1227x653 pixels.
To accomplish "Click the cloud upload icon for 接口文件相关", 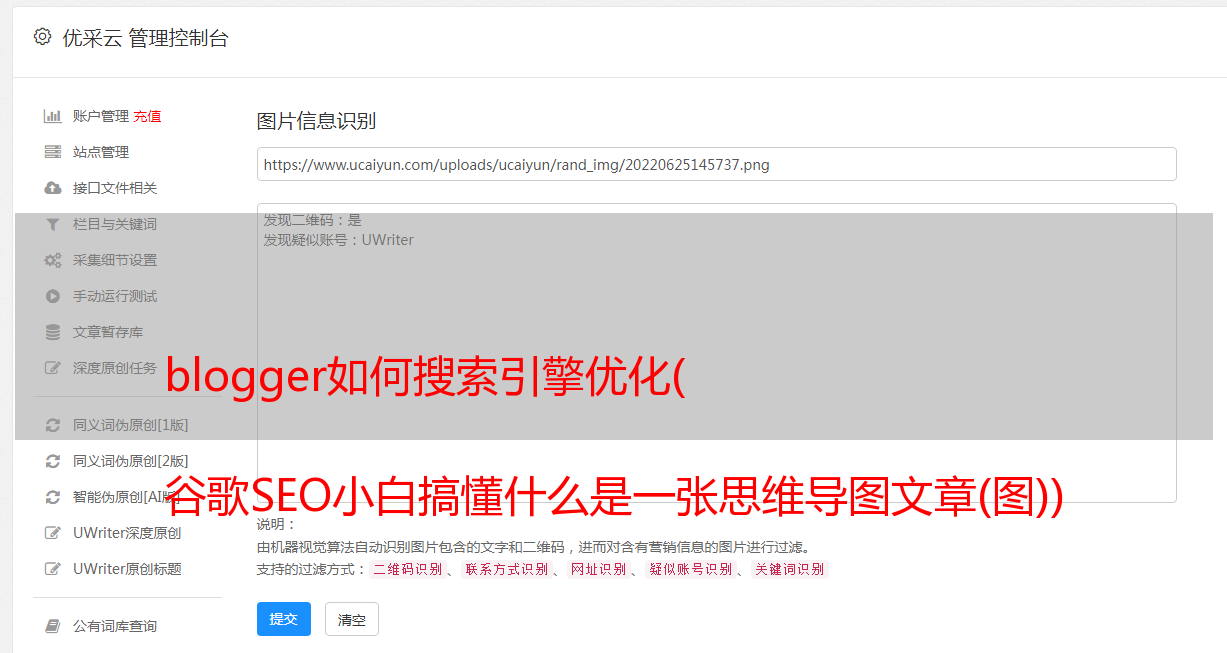I will tap(53, 188).
